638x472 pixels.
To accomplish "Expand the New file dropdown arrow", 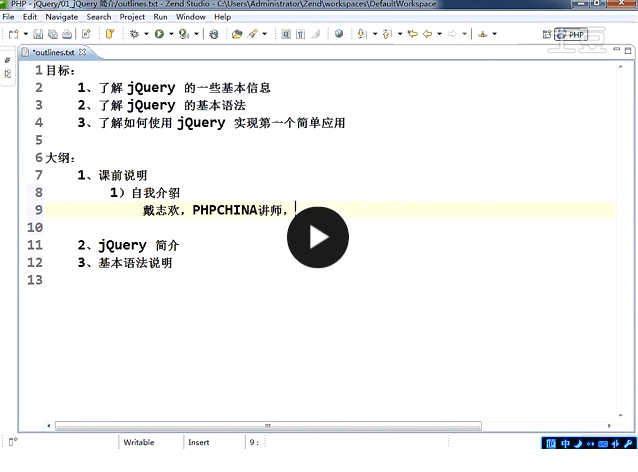I will click(26, 34).
